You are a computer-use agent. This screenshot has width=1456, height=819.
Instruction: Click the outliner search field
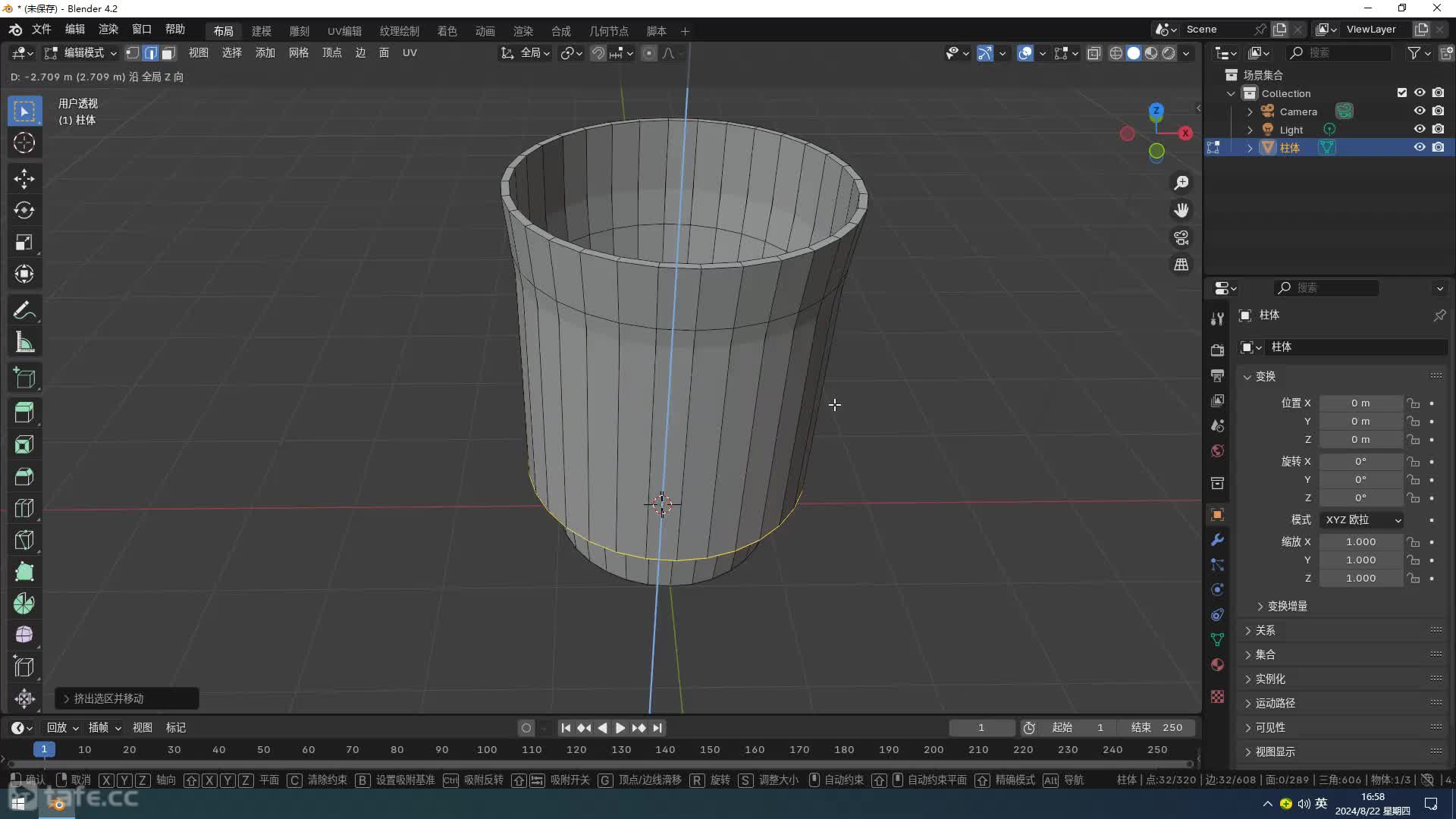click(1339, 53)
